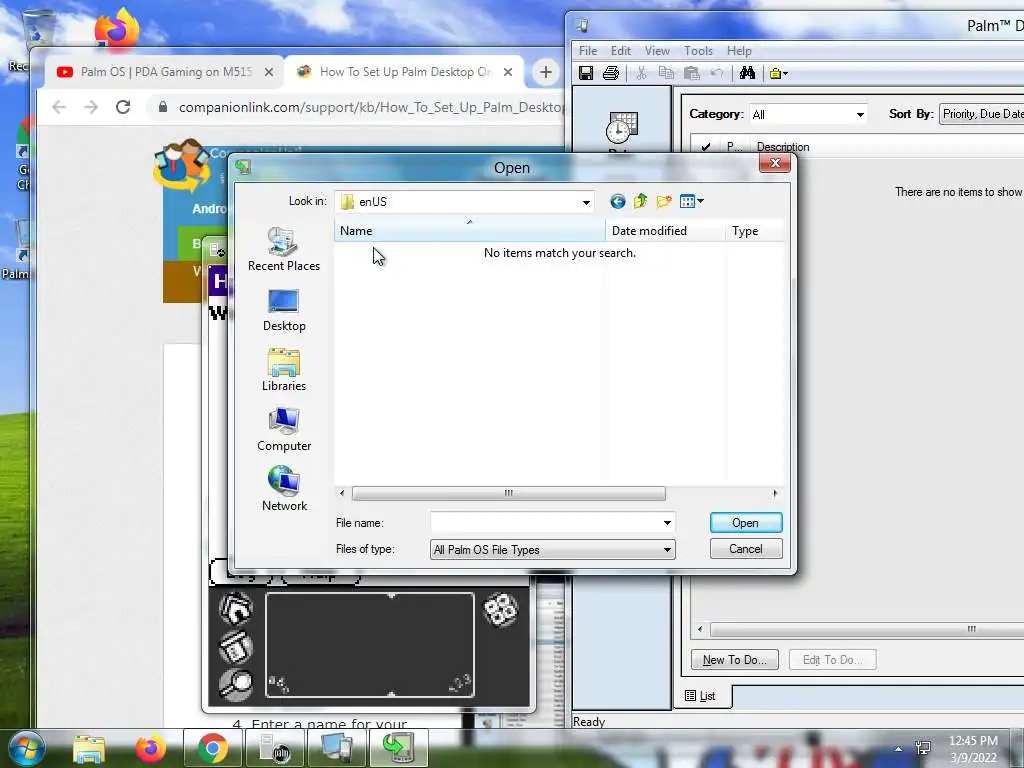Click the Paste icon in Palm Desktop toolbar
Viewport: 1024px width, 768px height.
tap(692, 73)
